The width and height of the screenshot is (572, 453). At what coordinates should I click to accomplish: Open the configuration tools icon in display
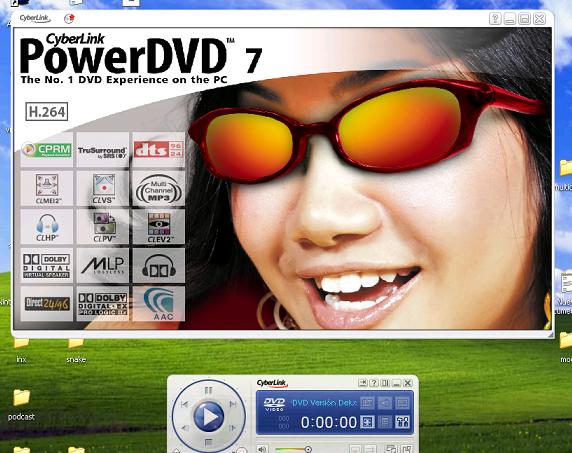click(402, 422)
